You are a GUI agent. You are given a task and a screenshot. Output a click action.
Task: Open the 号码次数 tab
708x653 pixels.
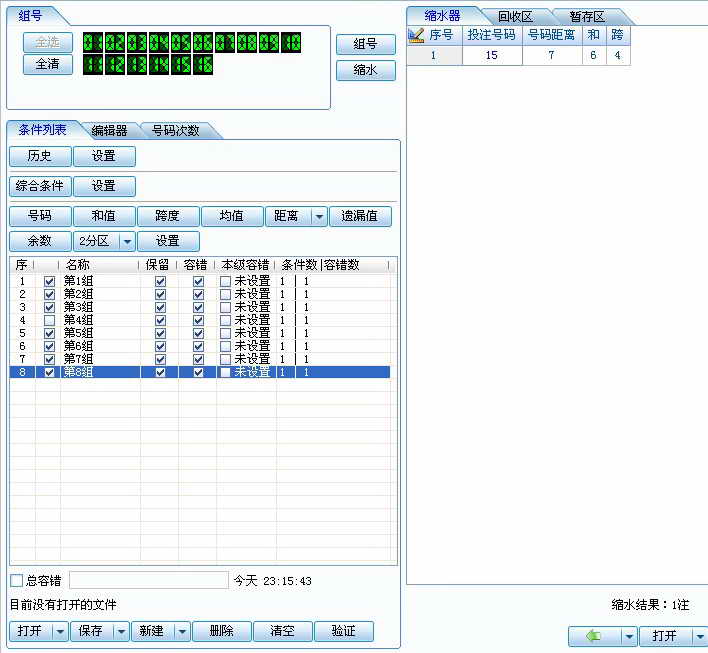pos(175,130)
